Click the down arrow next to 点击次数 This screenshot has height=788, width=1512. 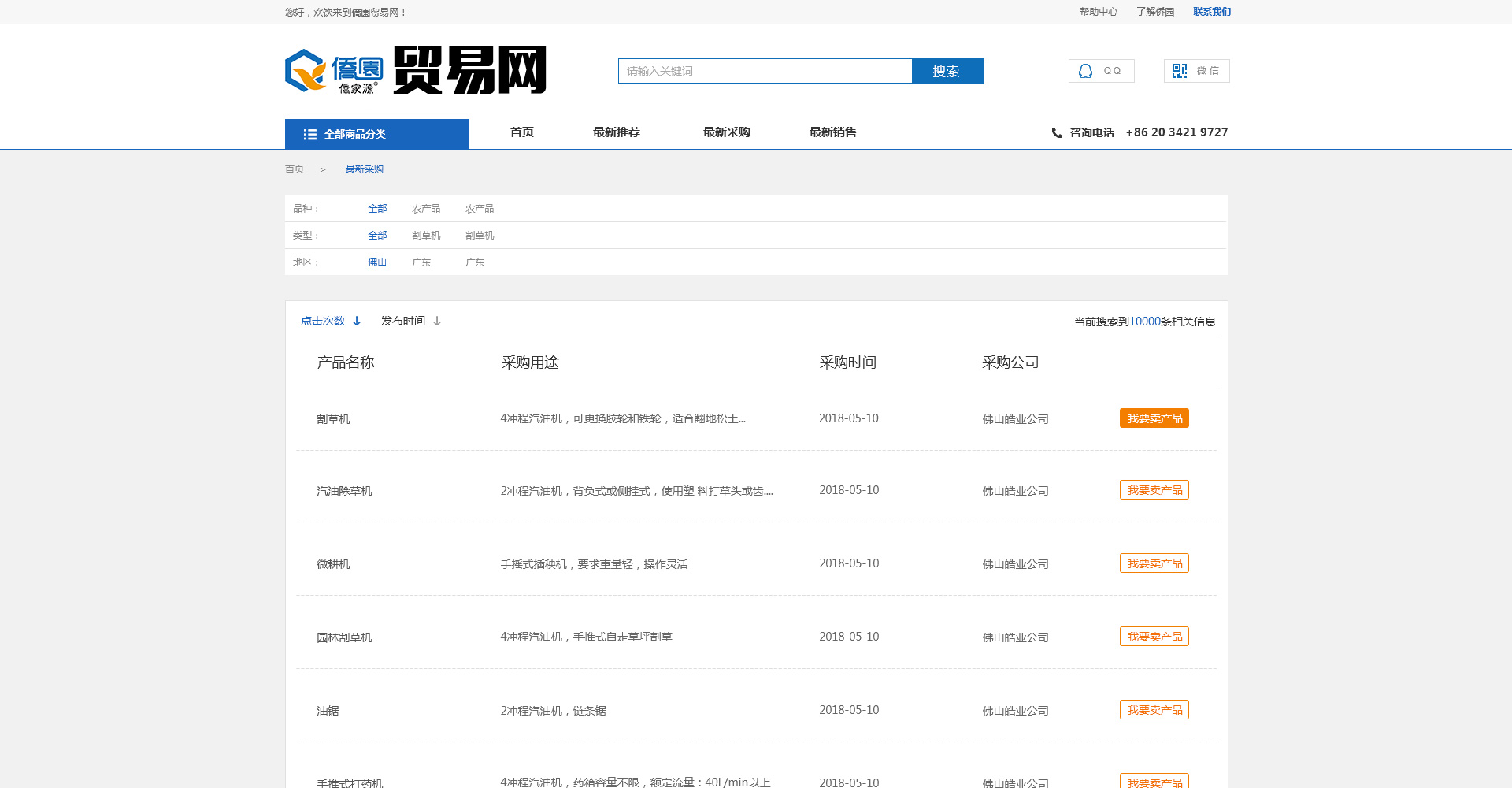coord(357,322)
